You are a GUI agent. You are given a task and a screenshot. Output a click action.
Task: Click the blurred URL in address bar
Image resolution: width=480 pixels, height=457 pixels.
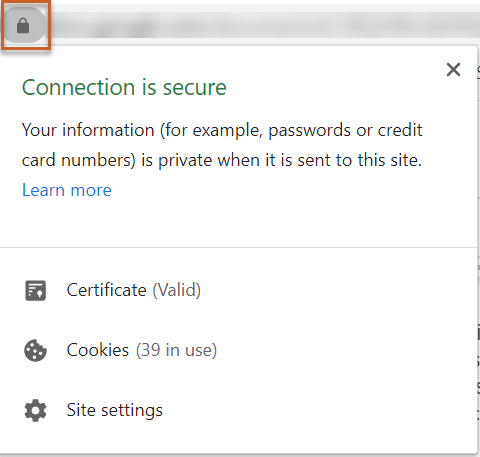(x=263, y=26)
